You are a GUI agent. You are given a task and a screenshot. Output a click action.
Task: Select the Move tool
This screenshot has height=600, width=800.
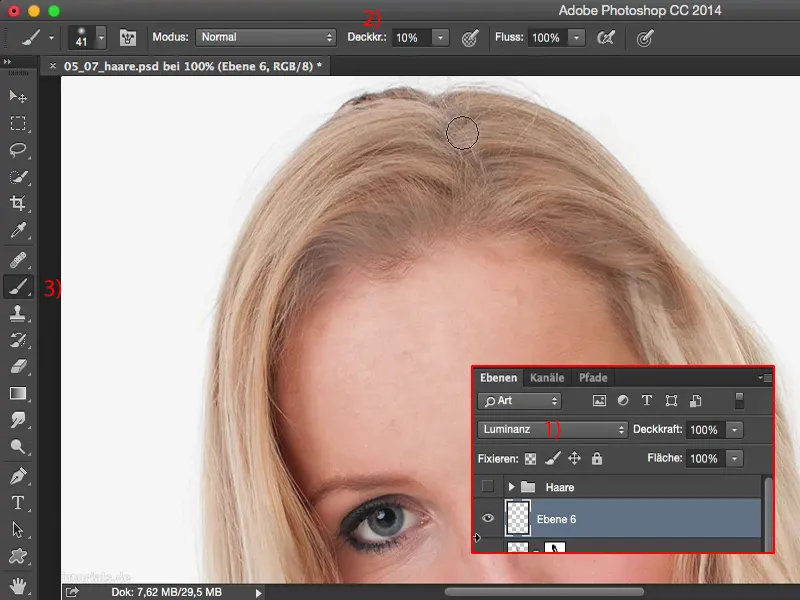pyautogui.click(x=18, y=96)
